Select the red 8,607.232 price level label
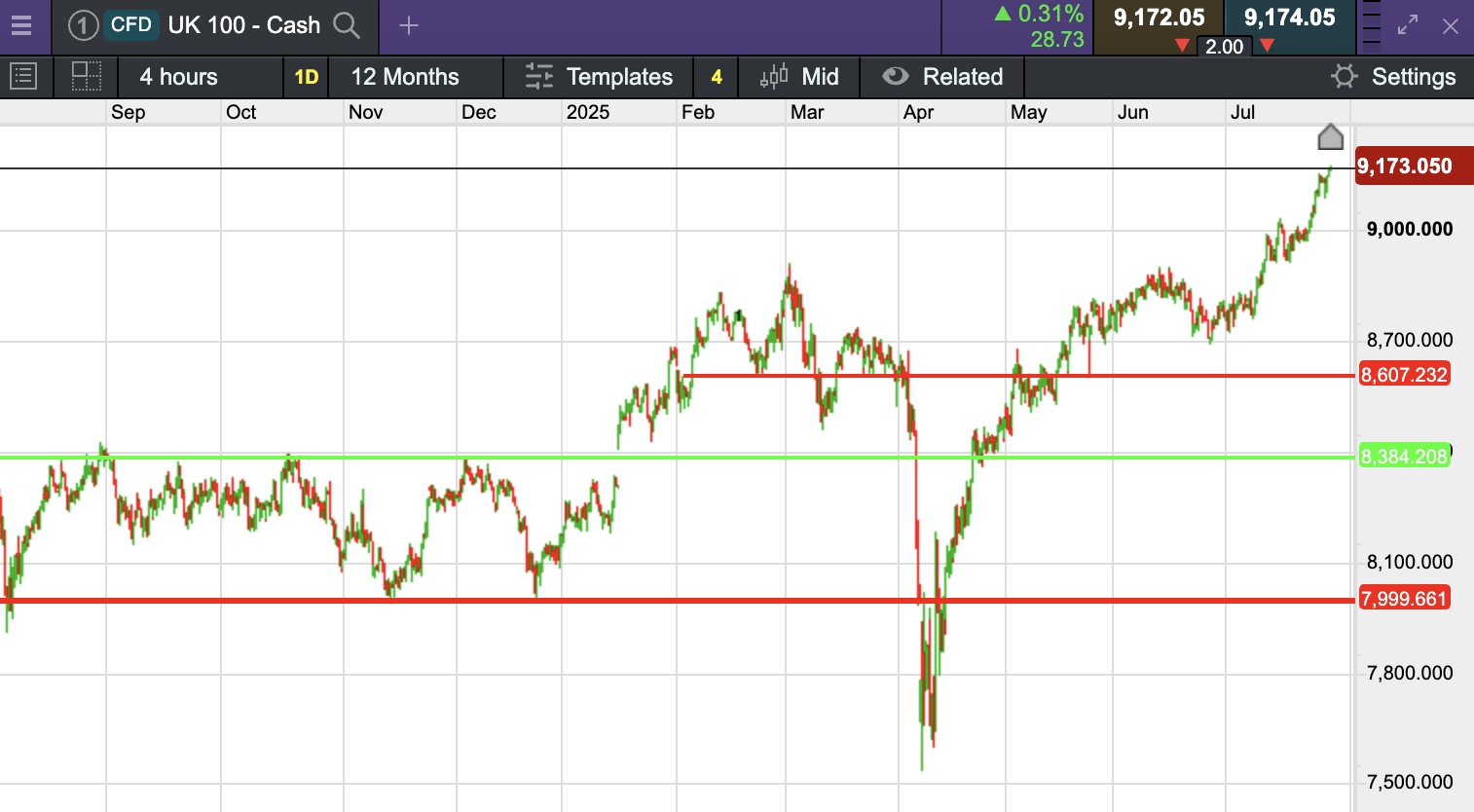Viewport: 1474px width, 812px height. [1404, 375]
